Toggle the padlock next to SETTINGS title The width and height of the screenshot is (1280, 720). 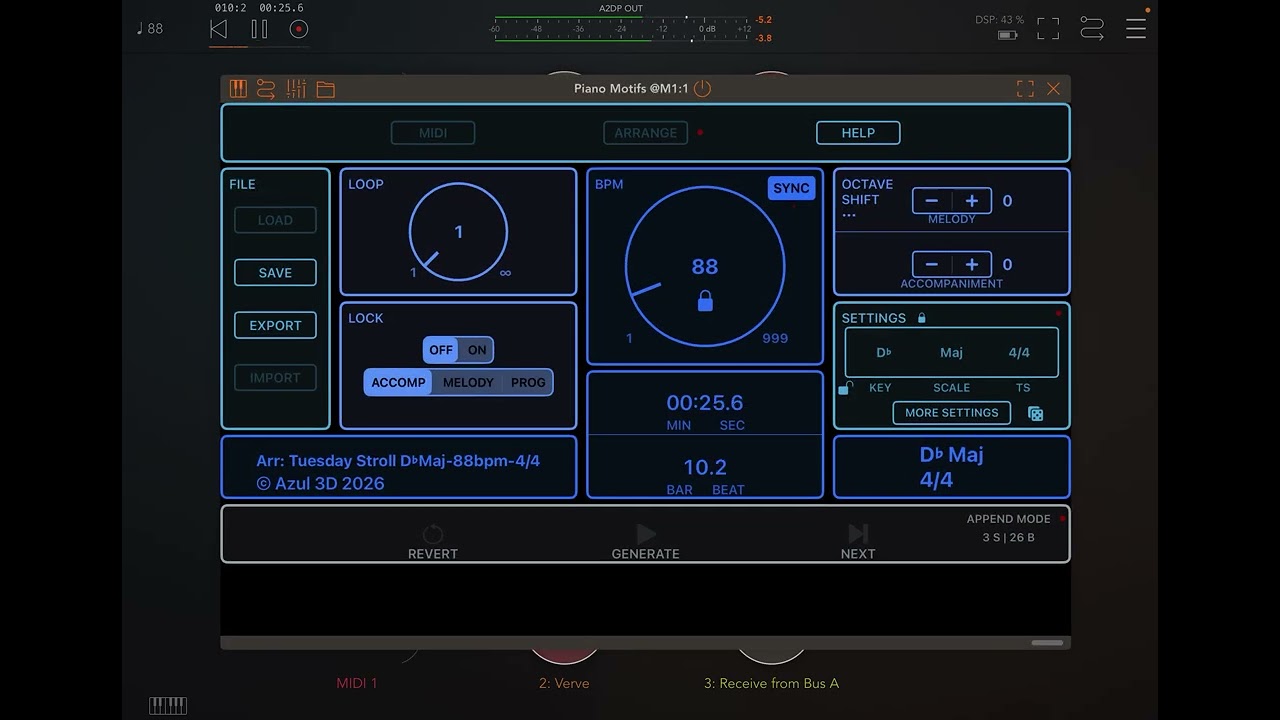click(922, 318)
